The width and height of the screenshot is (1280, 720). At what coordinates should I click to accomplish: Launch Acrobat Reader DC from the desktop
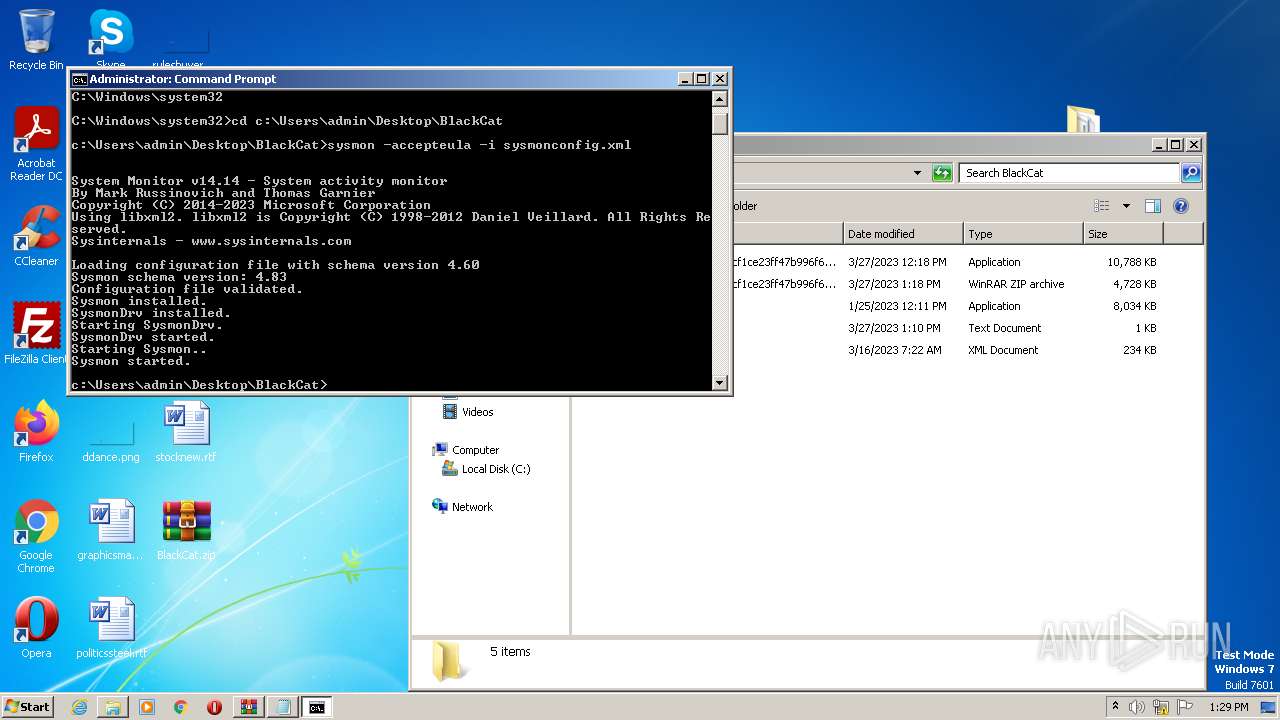click(37, 145)
